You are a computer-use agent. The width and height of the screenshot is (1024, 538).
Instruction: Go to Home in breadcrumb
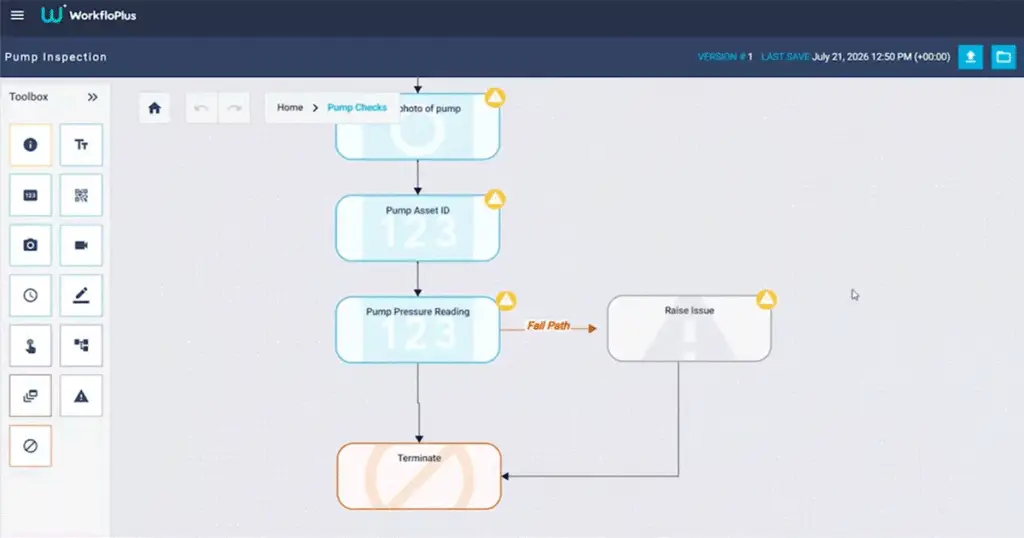(290, 107)
